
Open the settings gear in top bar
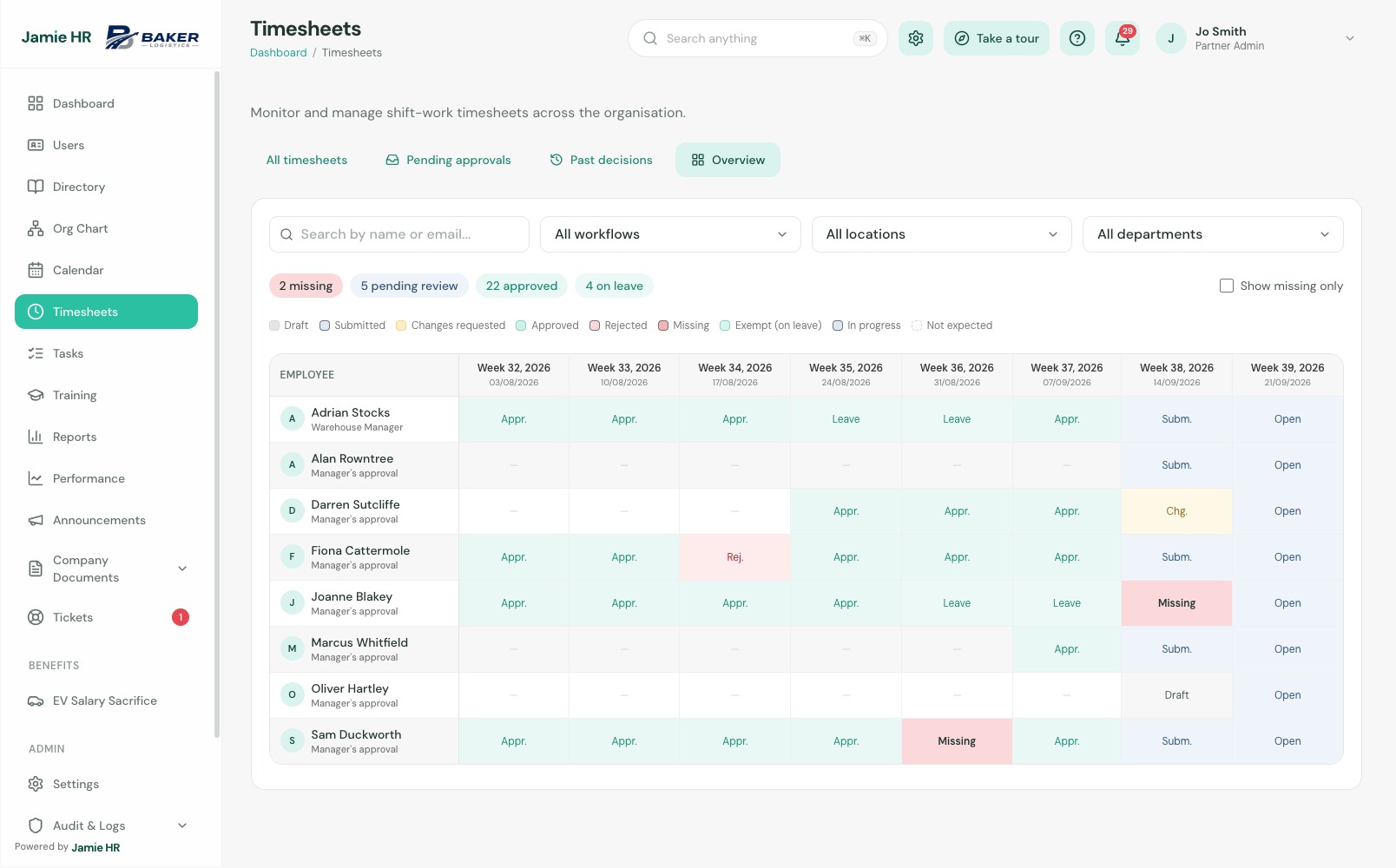pyautogui.click(x=915, y=38)
